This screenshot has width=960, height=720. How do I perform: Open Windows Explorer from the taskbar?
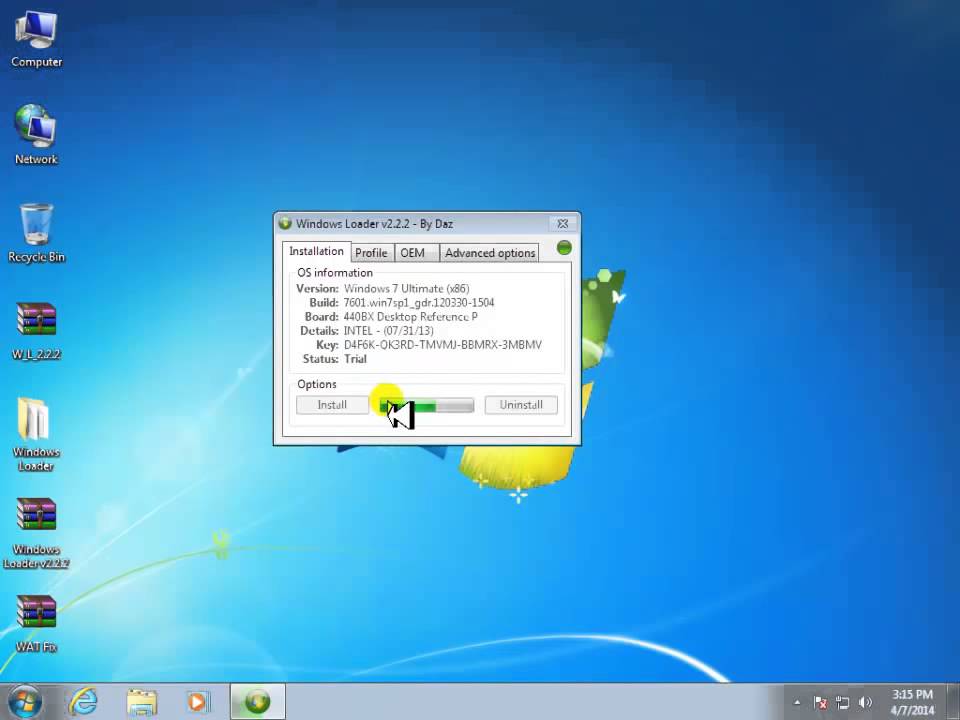[142, 702]
